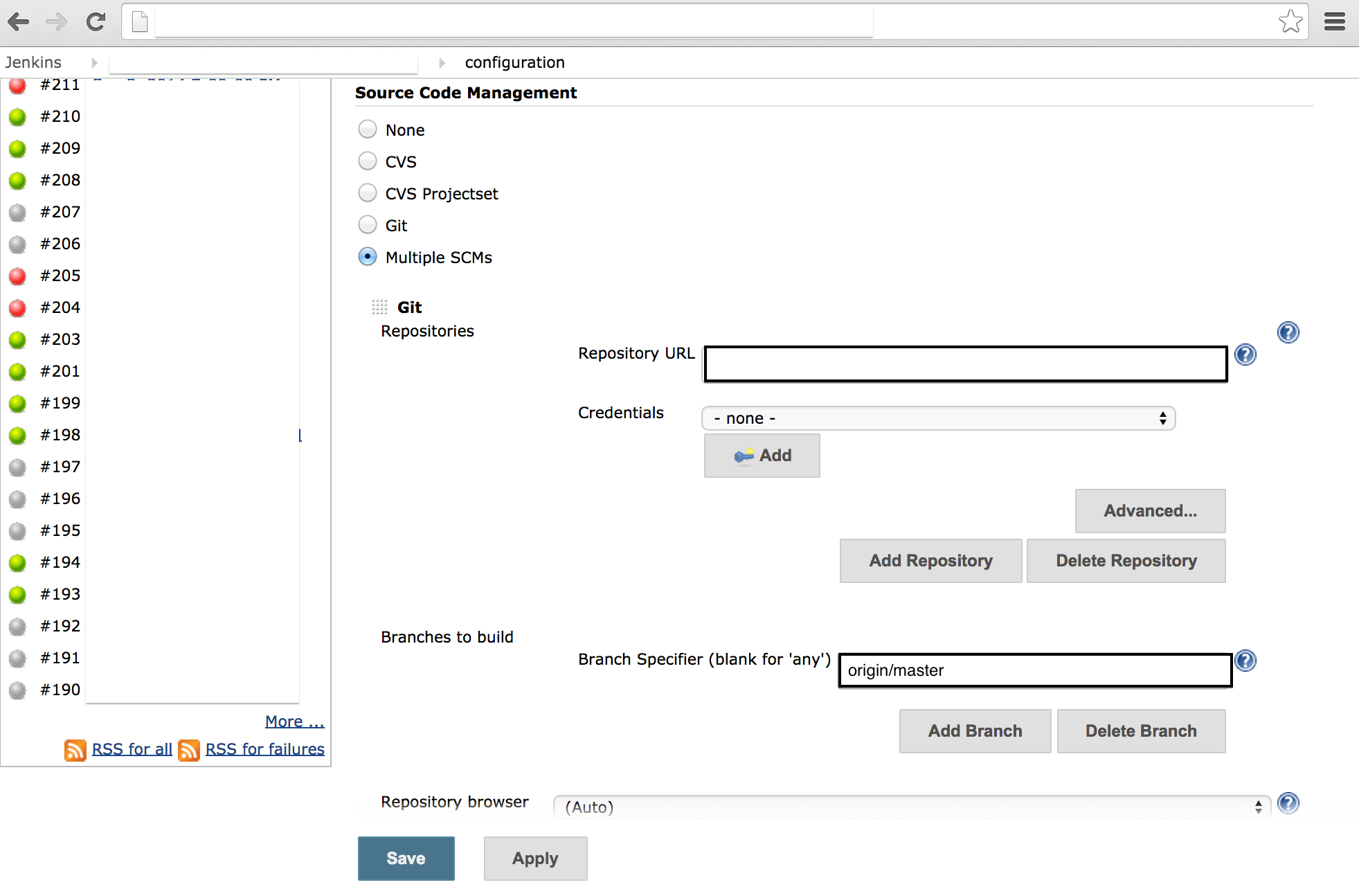Click the configuration breadcrumb item

pyautogui.click(x=514, y=62)
